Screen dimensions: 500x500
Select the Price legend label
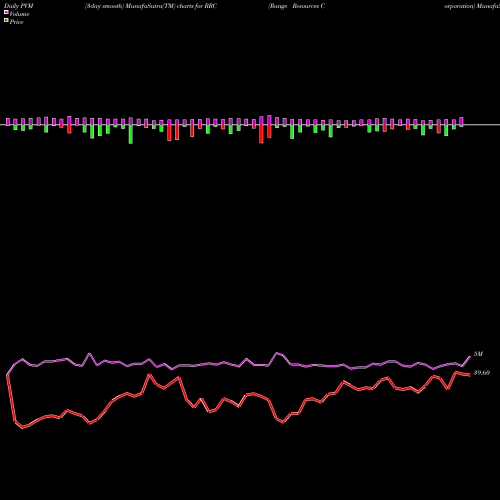(x=16, y=22)
